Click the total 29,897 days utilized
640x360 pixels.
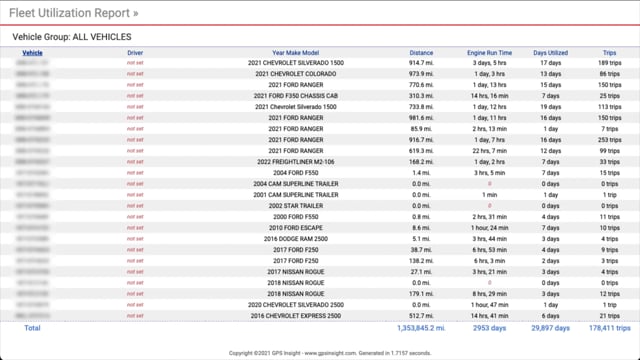point(550,328)
